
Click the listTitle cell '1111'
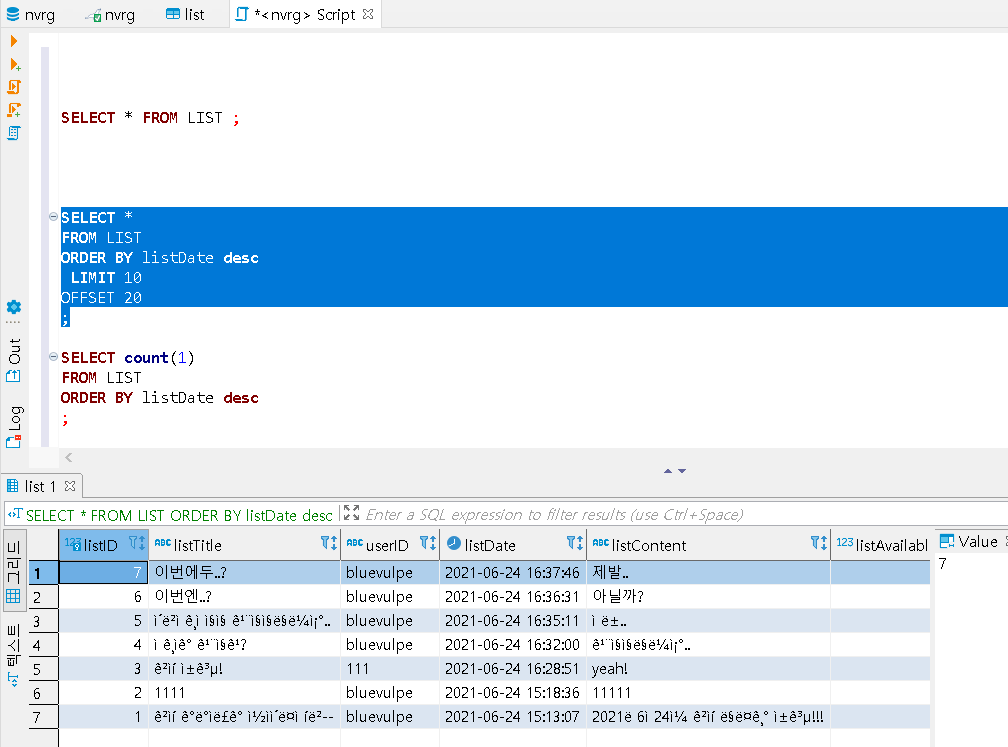pyautogui.click(x=244, y=693)
